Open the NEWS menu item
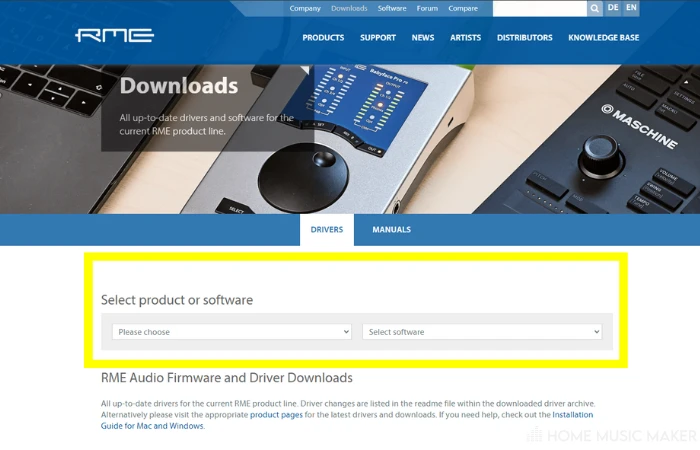This screenshot has height=450, width=700. (423, 38)
